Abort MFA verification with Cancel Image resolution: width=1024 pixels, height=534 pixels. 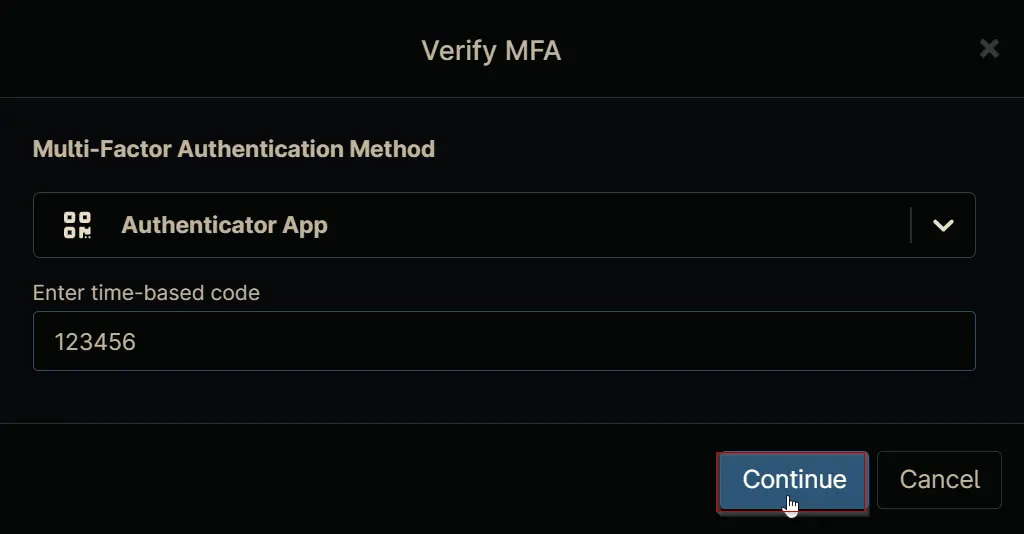point(939,480)
